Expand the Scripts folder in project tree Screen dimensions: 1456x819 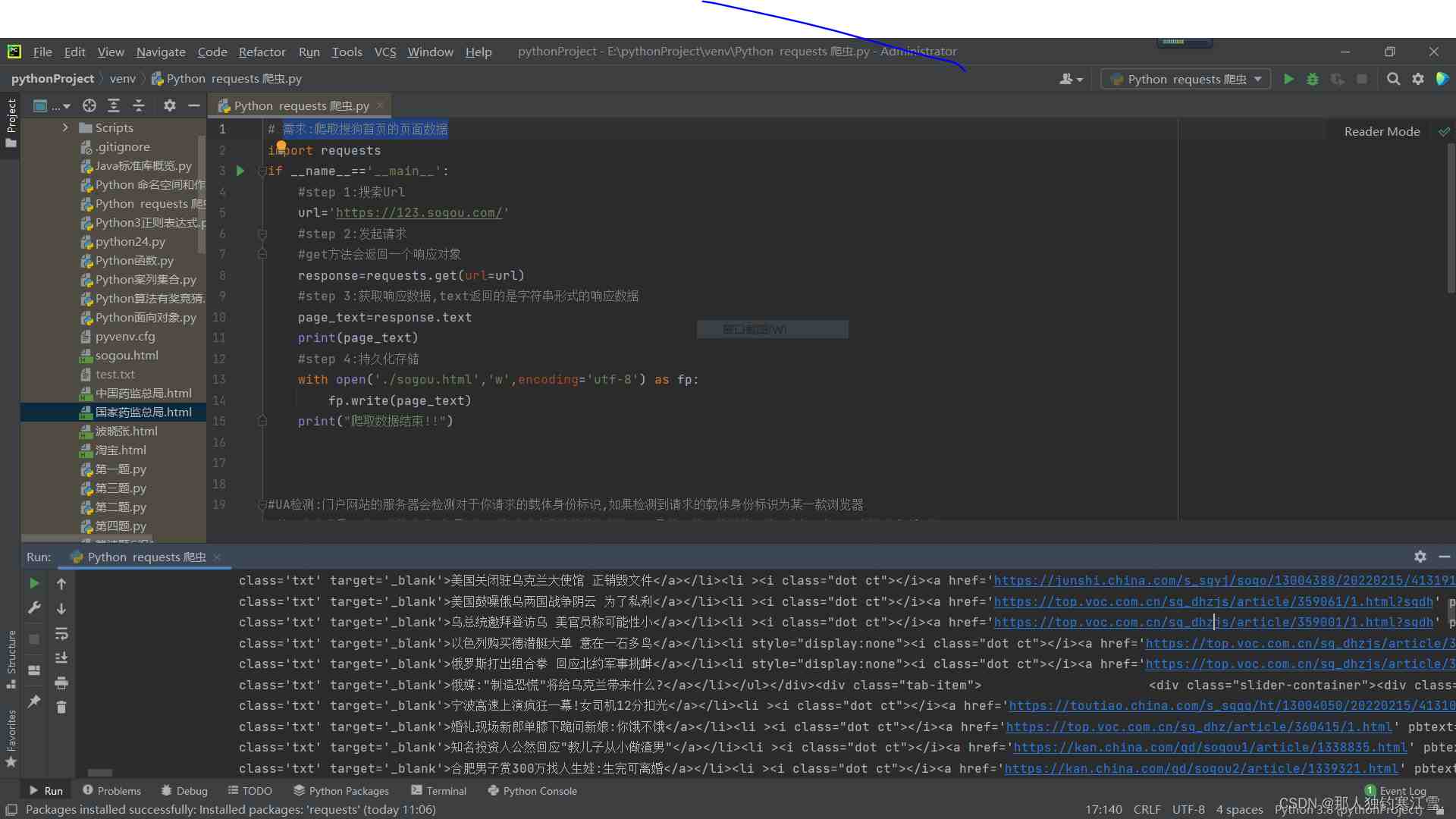pos(65,127)
